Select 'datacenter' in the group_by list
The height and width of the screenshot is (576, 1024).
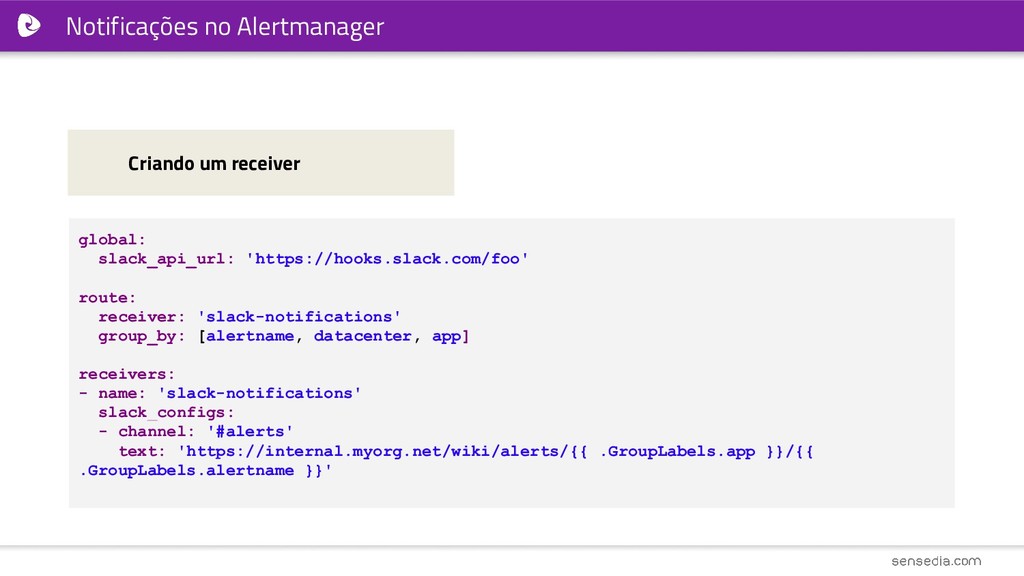click(362, 336)
